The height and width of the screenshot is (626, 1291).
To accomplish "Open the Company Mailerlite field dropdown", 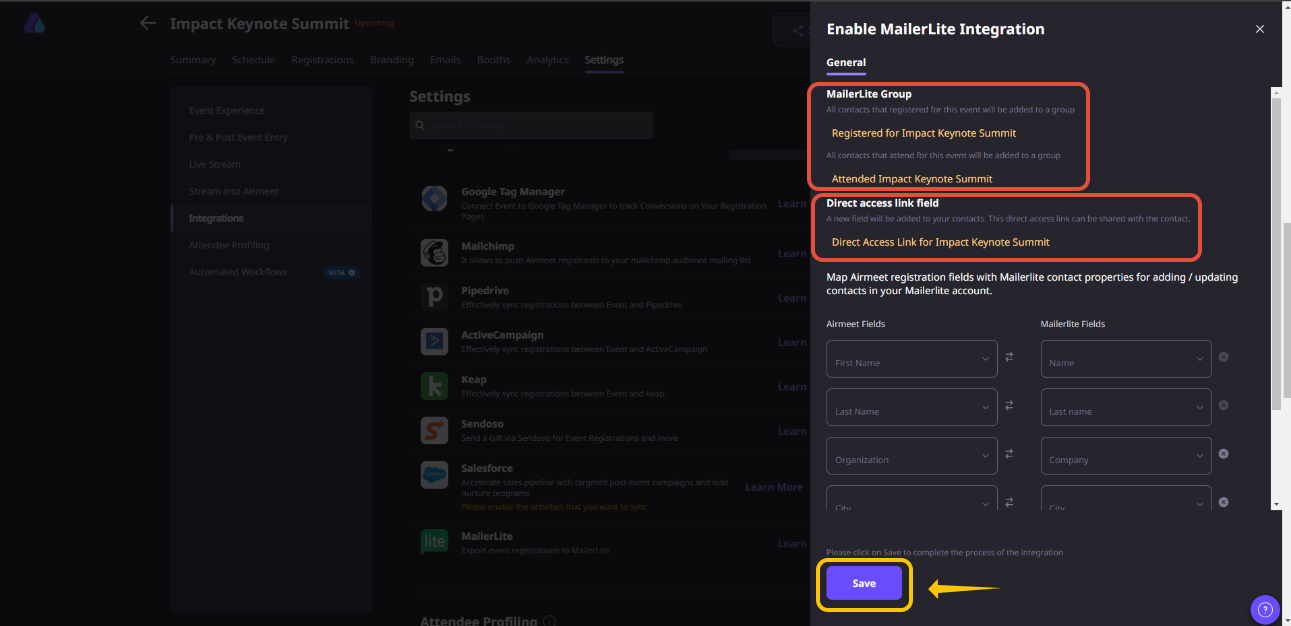I will tap(1126, 456).
